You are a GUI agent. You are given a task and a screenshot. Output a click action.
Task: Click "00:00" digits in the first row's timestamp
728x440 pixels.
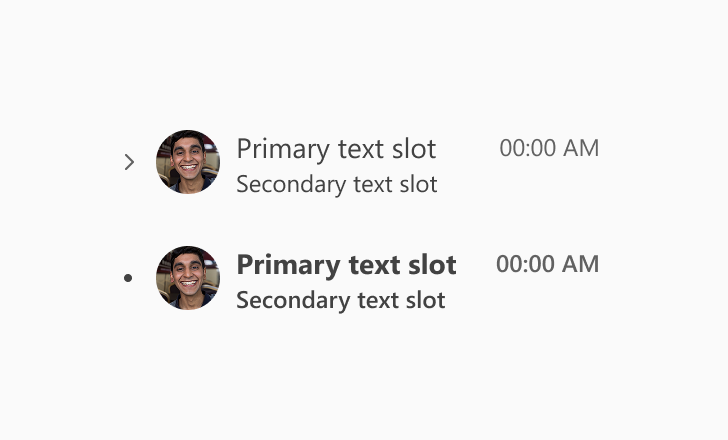pyautogui.click(x=528, y=148)
